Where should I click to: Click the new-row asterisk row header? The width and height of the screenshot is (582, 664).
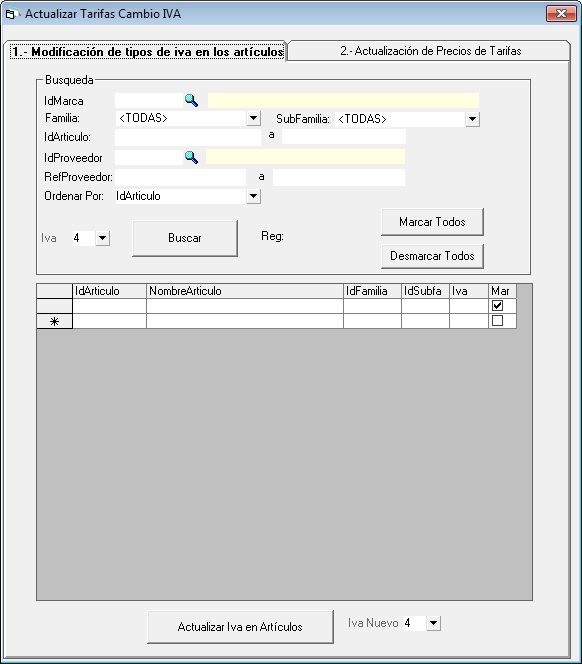pyautogui.click(x=55, y=321)
